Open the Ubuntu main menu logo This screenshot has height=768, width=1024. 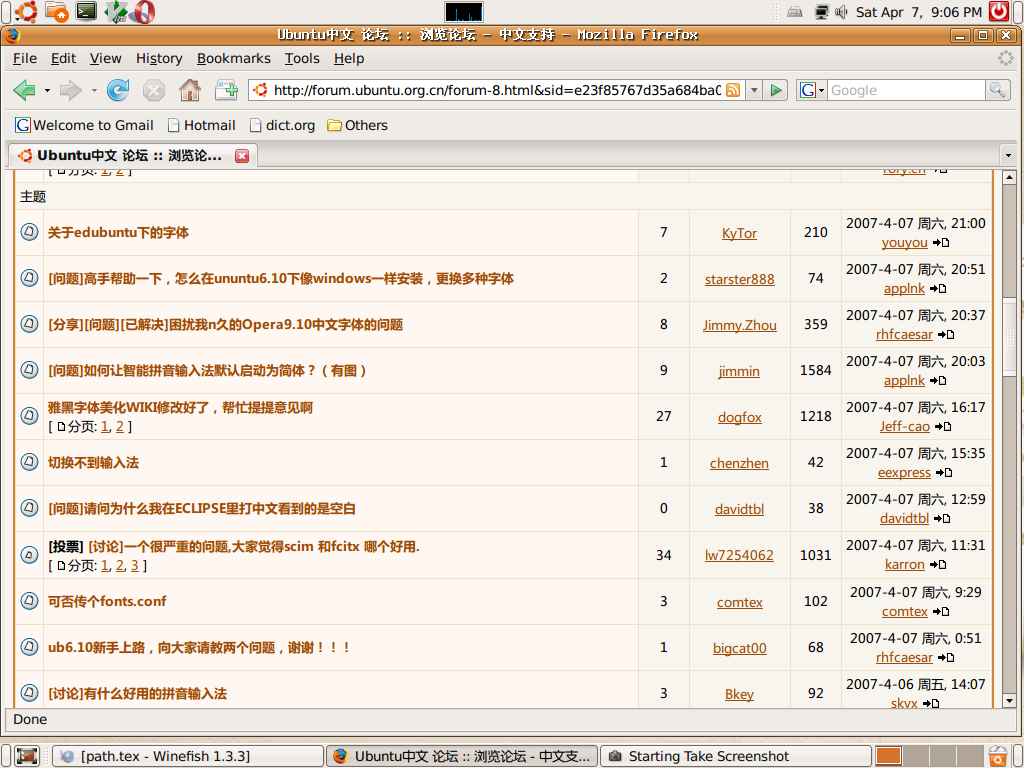[x=26, y=12]
